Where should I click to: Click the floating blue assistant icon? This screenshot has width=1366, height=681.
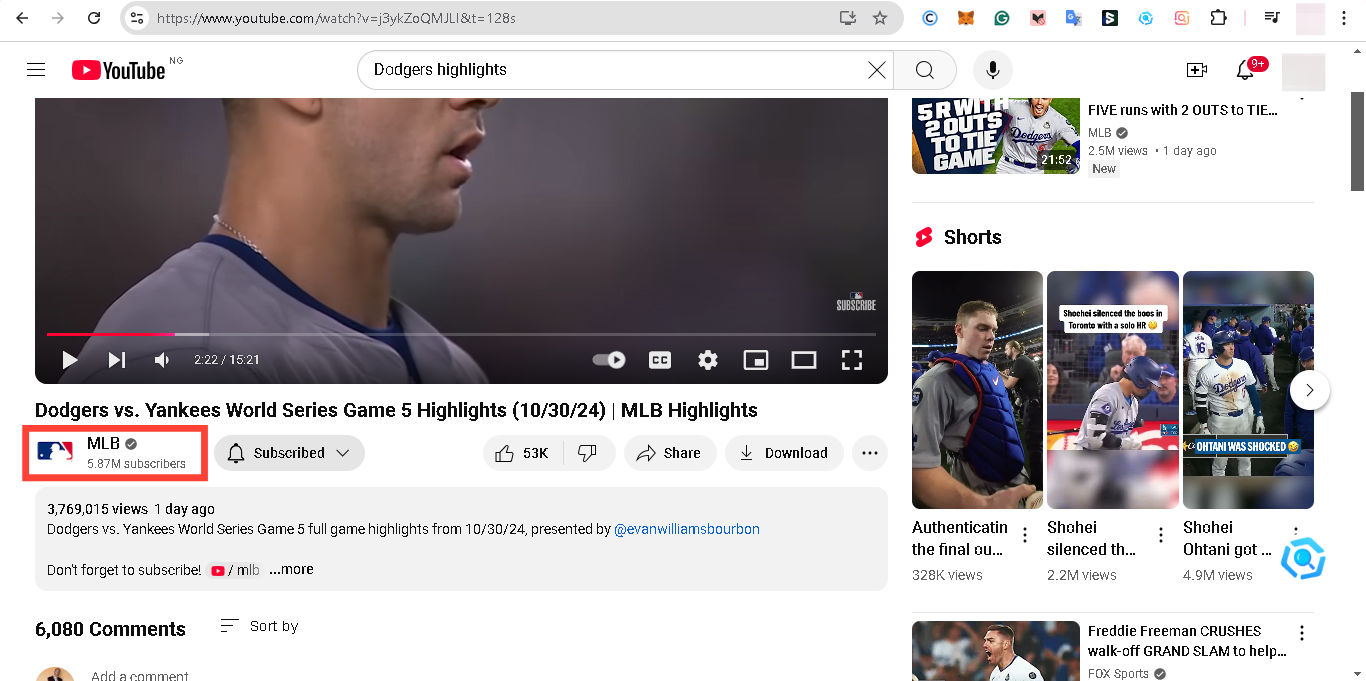[1303, 559]
